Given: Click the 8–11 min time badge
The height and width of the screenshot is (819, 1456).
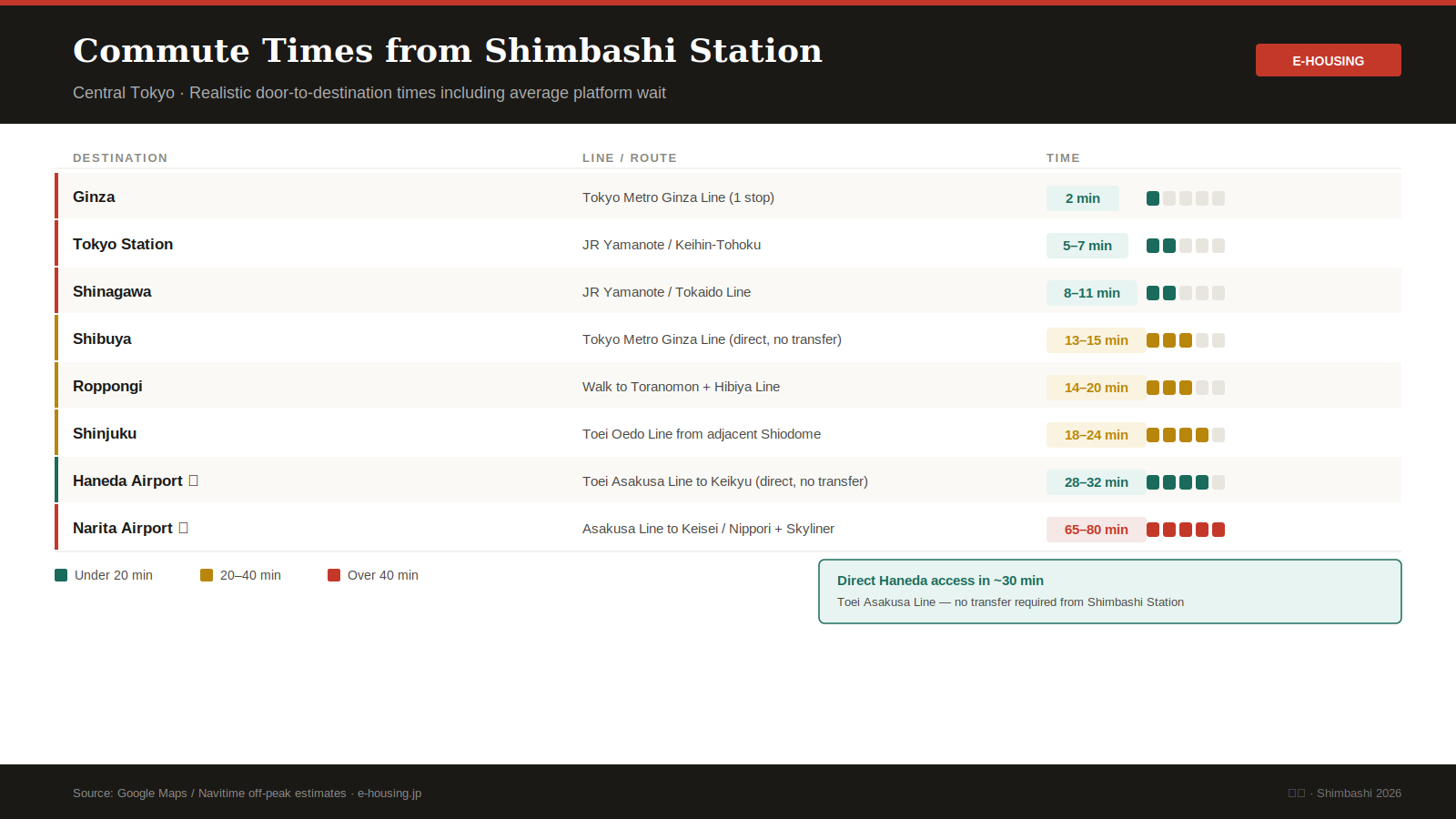Looking at the screenshot, I should (1092, 293).
